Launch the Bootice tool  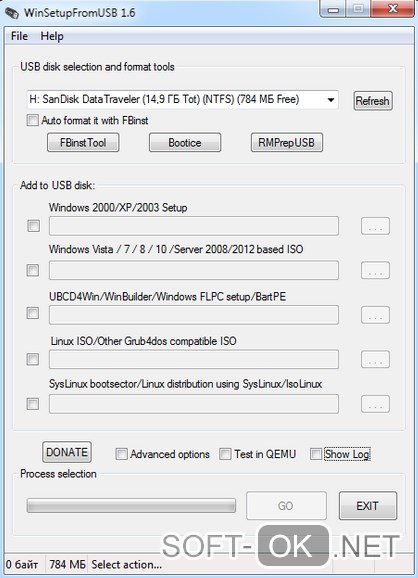tap(185, 143)
